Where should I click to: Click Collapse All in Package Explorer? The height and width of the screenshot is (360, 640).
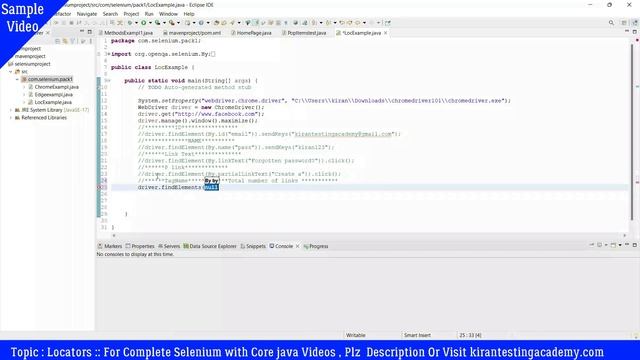tap(58, 41)
